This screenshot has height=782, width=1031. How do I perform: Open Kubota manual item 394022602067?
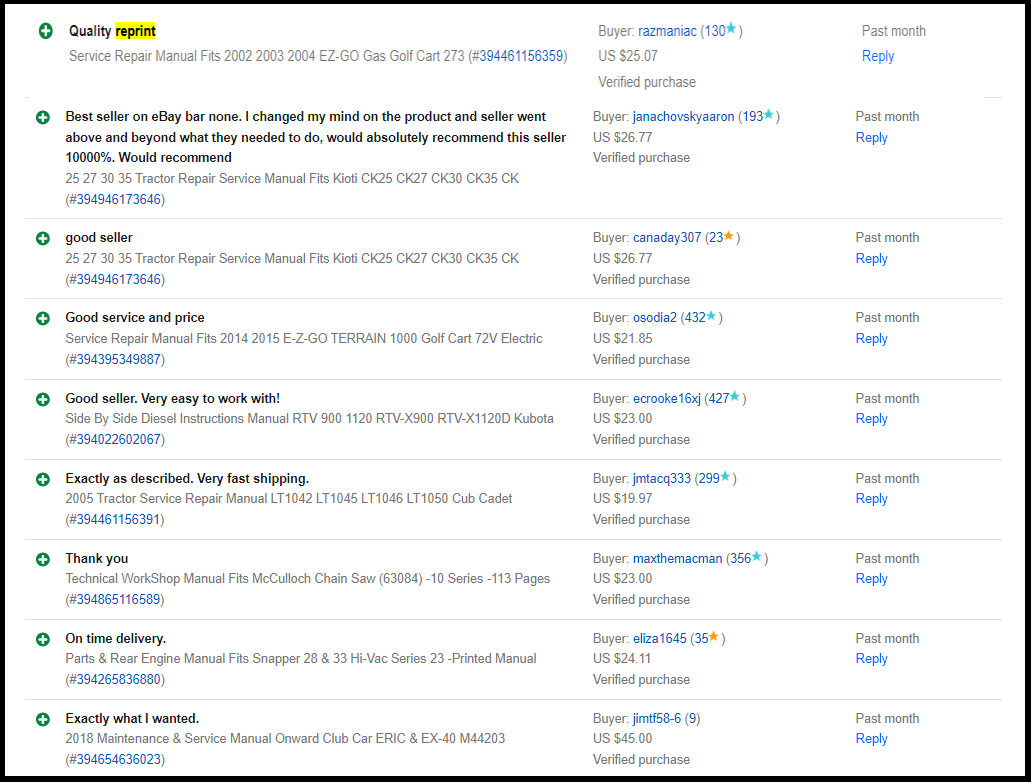click(114, 440)
